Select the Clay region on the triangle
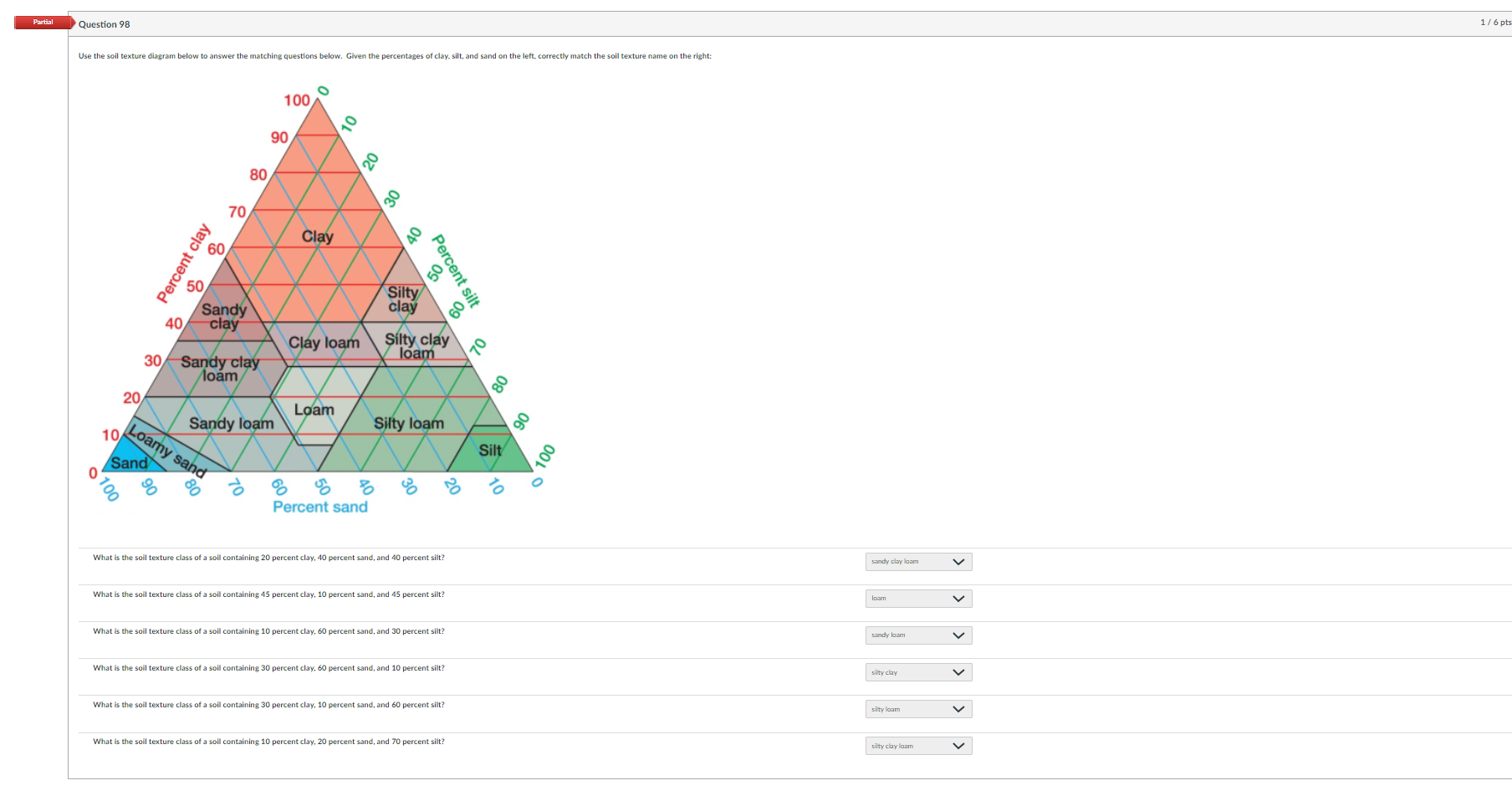Image resolution: width=1512 pixels, height=806 pixels. click(x=318, y=237)
